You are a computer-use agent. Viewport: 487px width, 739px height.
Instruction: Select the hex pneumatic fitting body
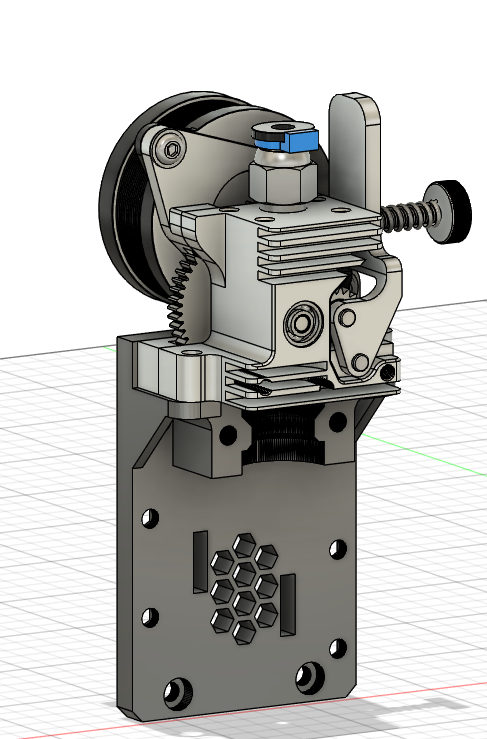282,181
